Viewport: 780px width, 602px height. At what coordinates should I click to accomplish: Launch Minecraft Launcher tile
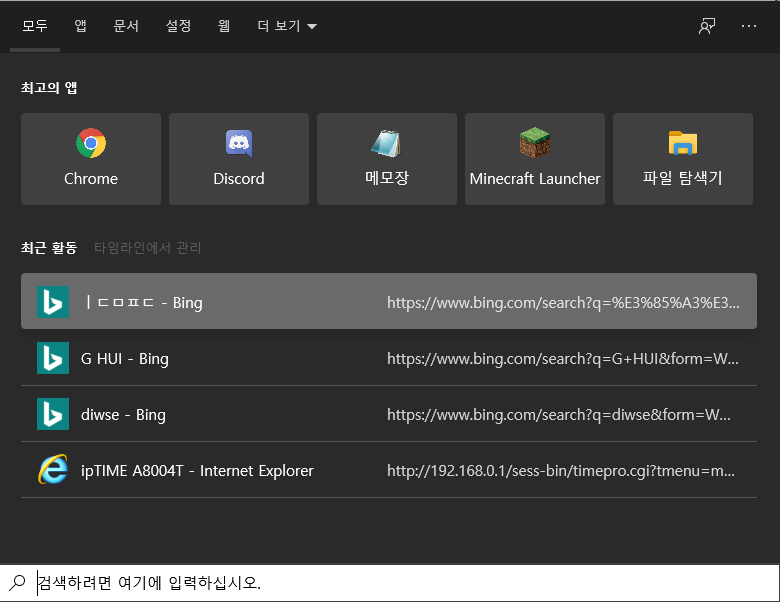coord(535,159)
